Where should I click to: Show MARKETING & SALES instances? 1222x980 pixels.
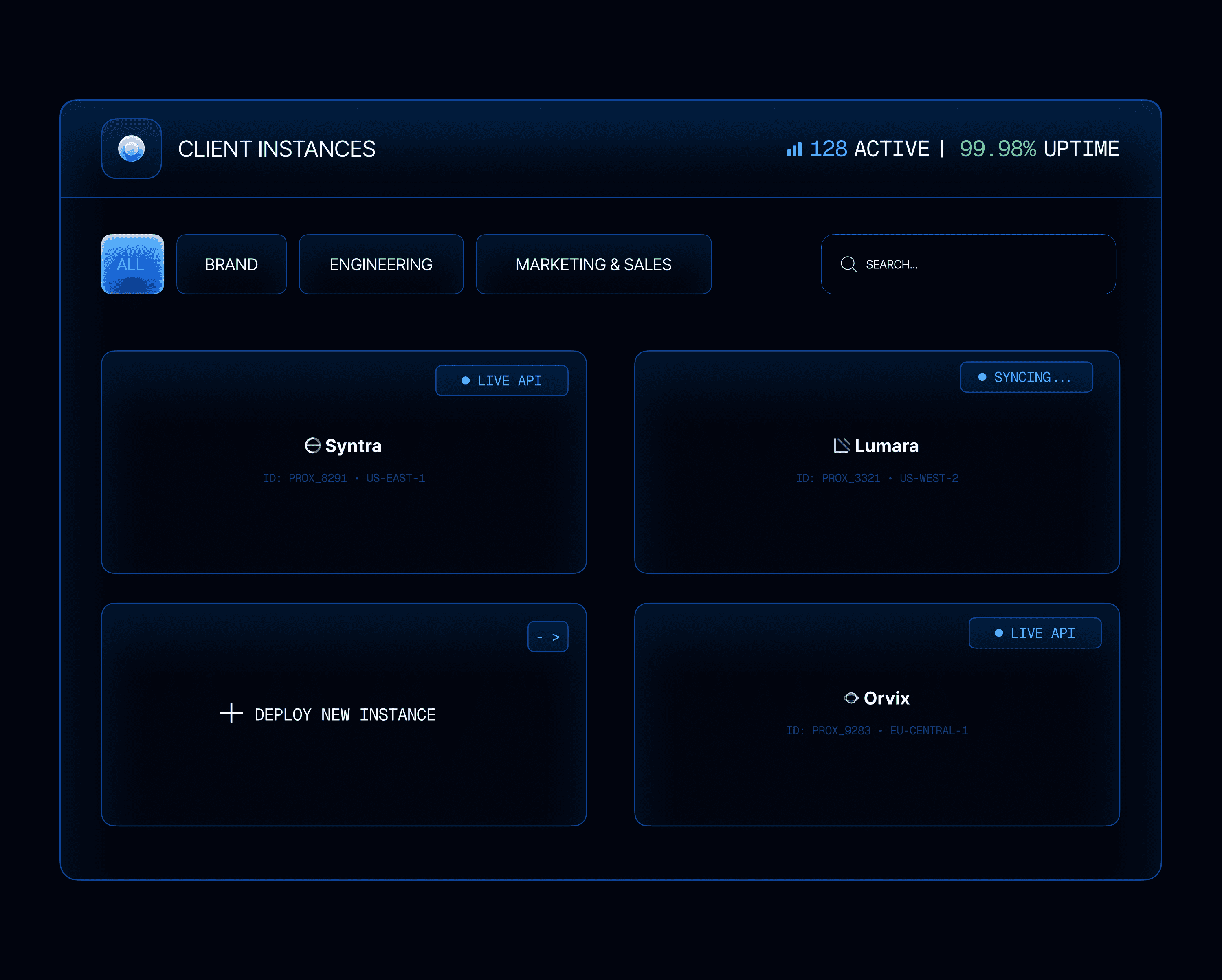[593, 264]
